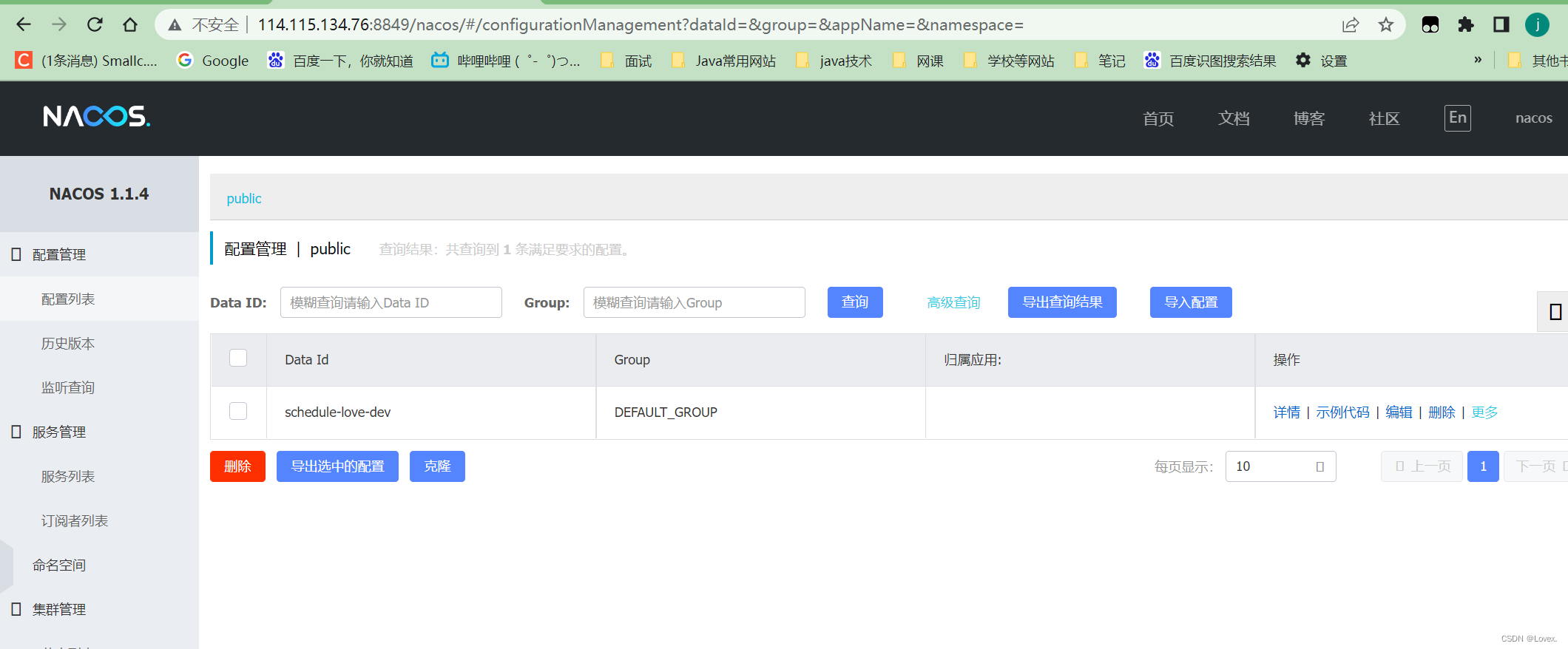Viewport: 1568px width, 649px height.
Task: Open the 设置 gear bookmark
Action: pos(1322,61)
